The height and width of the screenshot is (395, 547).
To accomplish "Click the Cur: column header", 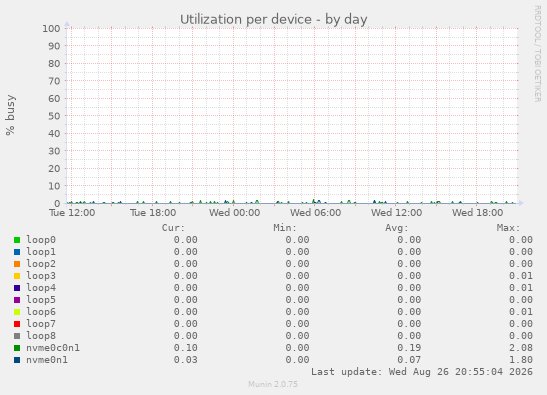I will click(x=173, y=228).
